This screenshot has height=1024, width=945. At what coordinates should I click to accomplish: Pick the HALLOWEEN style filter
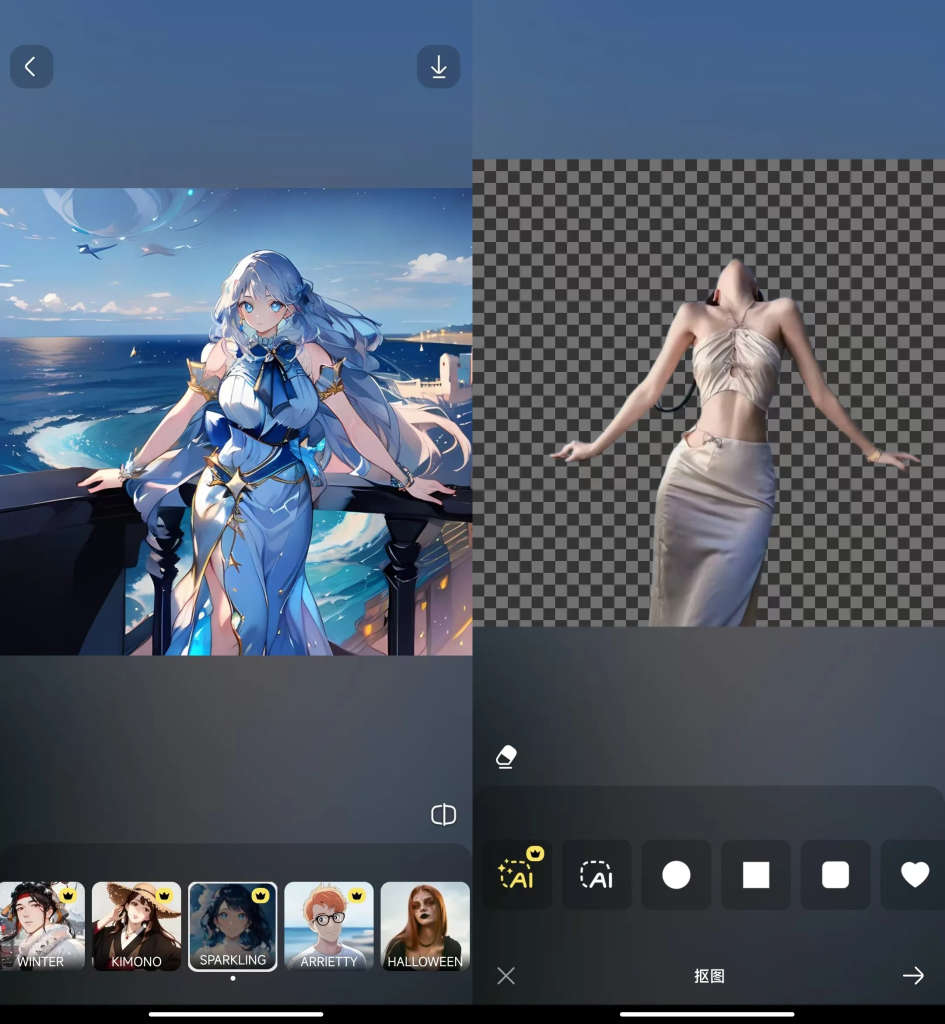click(424, 926)
